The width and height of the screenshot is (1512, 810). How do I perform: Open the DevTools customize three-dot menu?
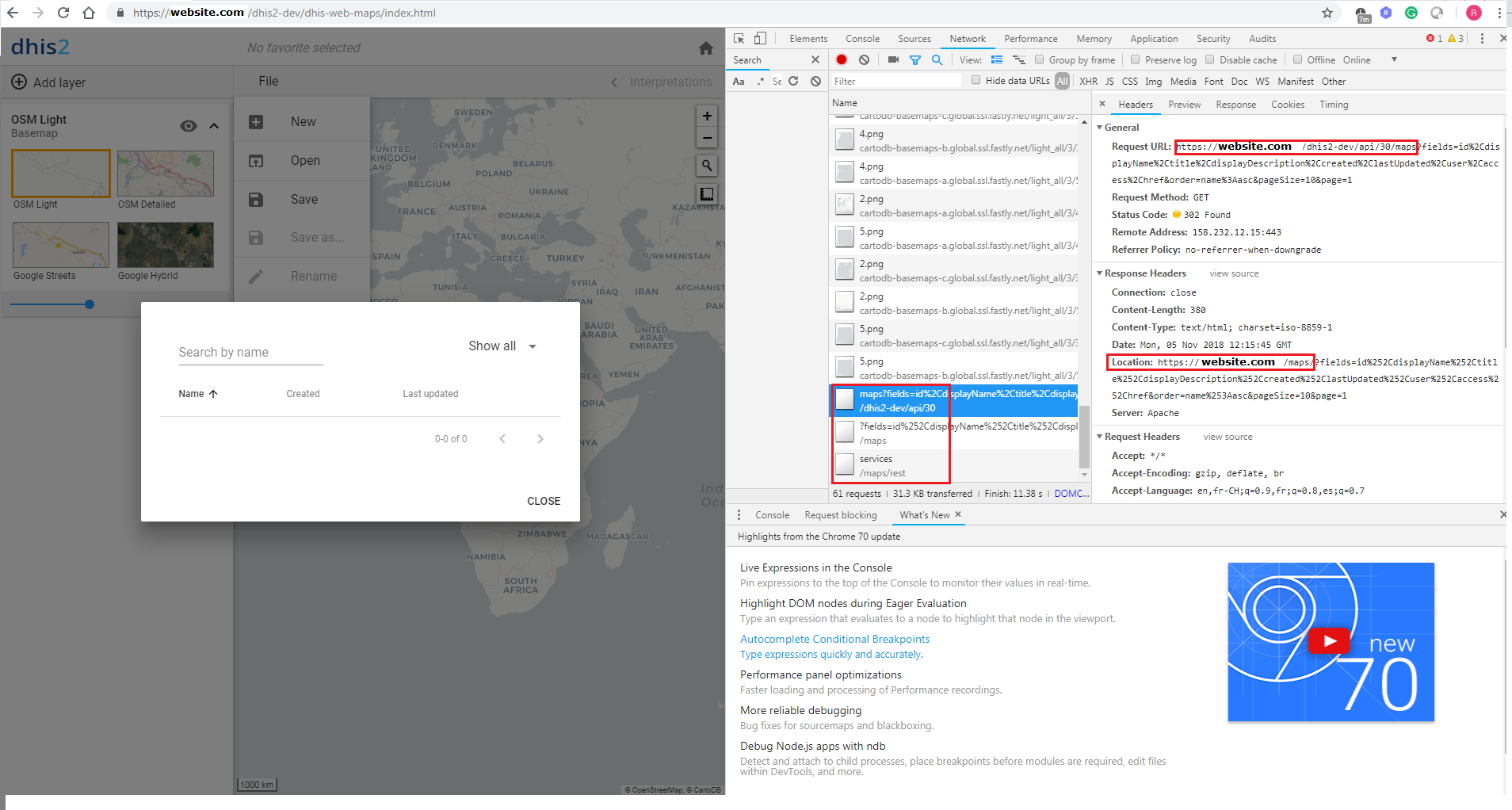(1482, 38)
